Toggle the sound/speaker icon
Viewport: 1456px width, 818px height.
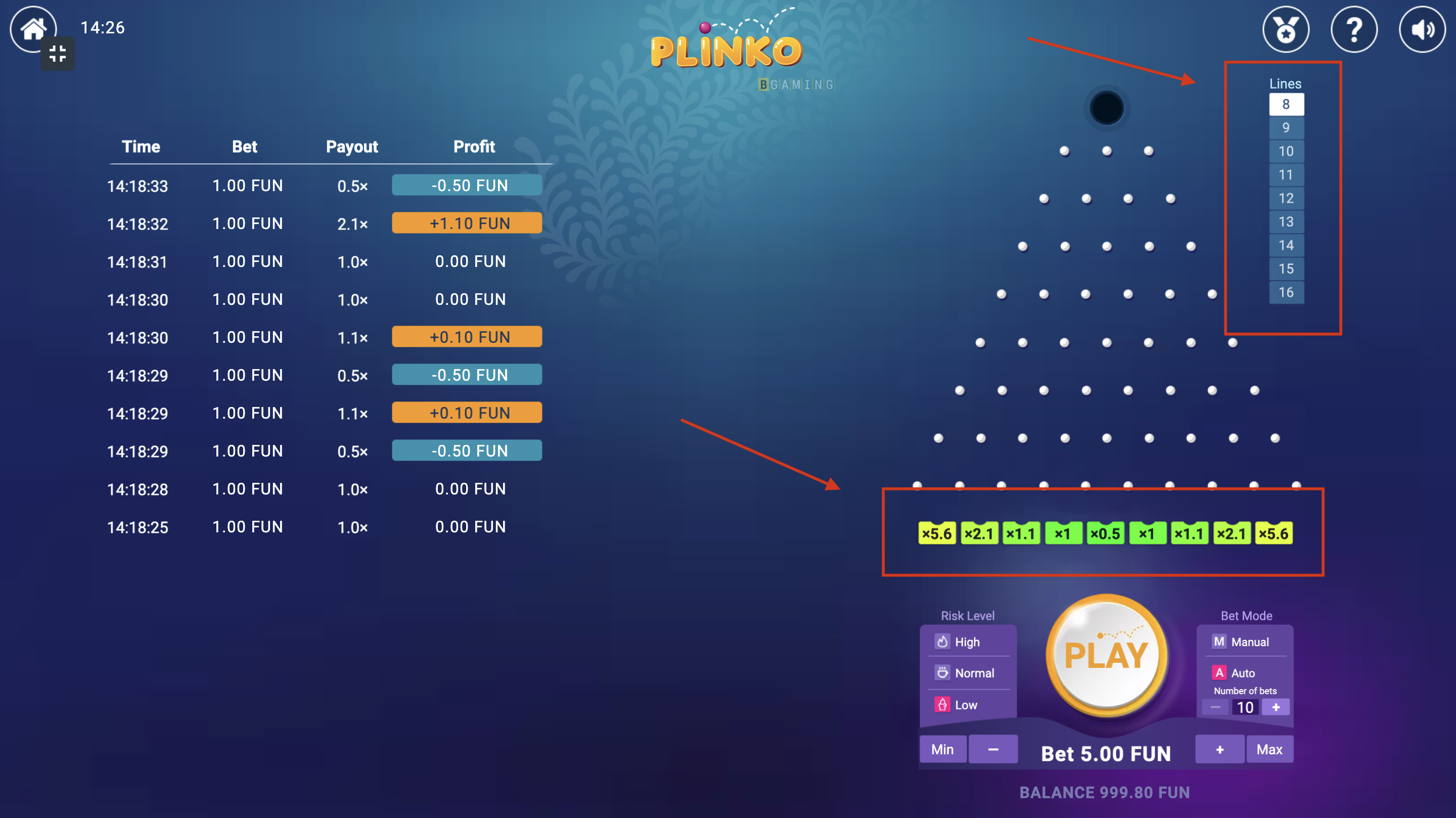click(x=1421, y=29)
